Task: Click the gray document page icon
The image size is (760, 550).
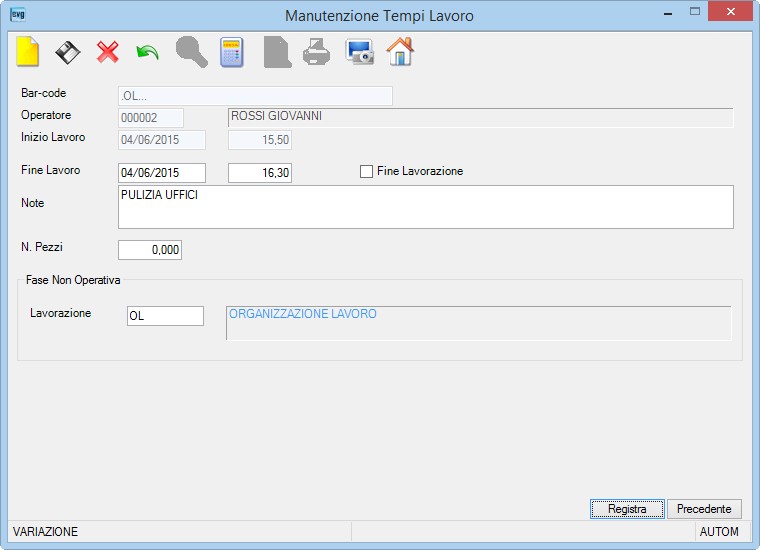Action: click(277, 52)
